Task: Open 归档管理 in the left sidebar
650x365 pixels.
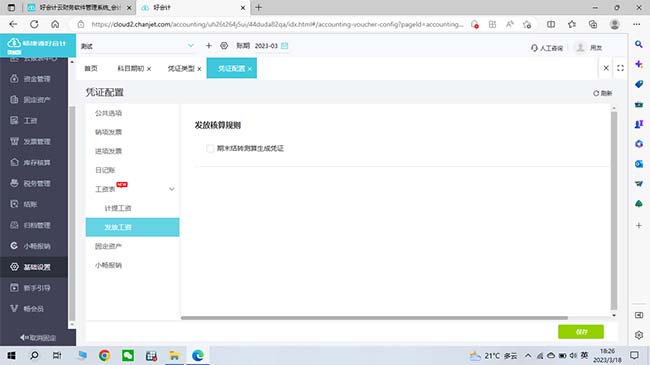Action: (36, 225)
